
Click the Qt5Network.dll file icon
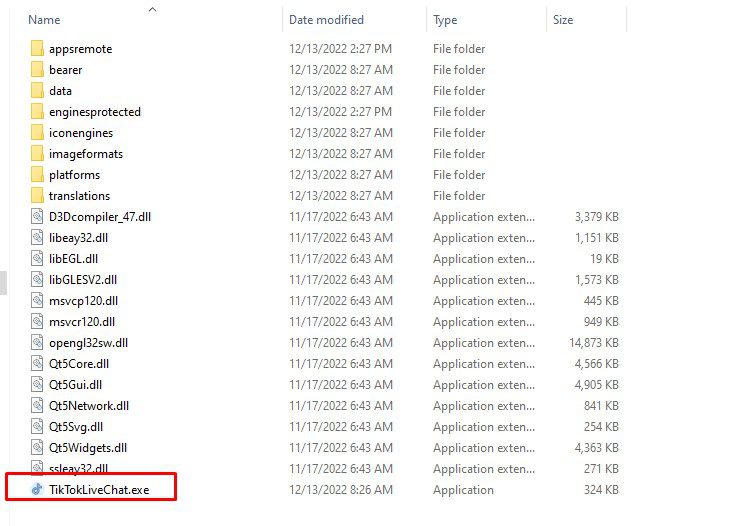[37, 405]
